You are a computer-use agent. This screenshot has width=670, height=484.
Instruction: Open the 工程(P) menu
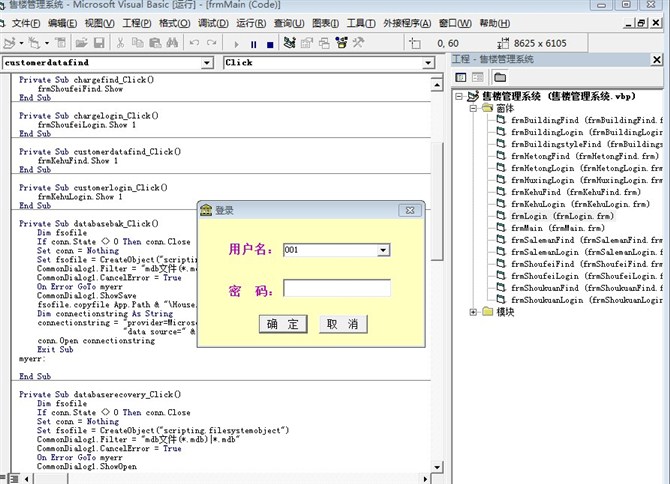pos(137,23)
